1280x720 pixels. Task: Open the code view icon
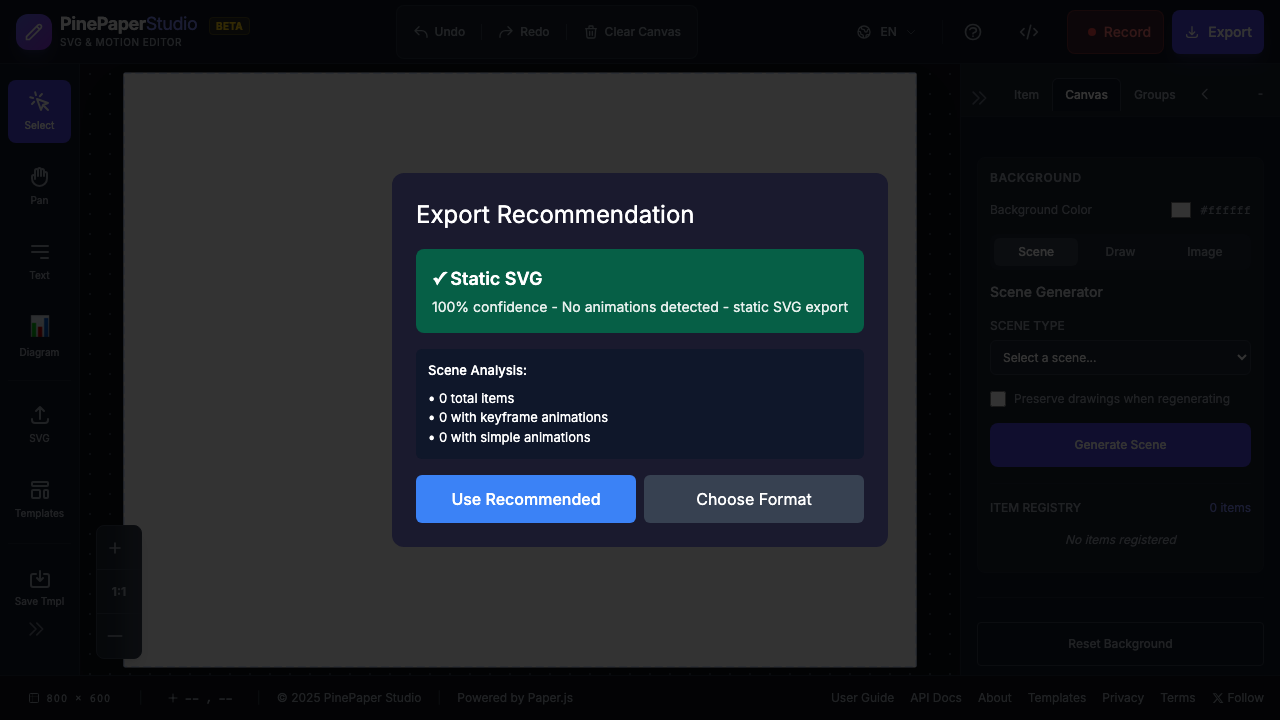[x=1029, y=31]
